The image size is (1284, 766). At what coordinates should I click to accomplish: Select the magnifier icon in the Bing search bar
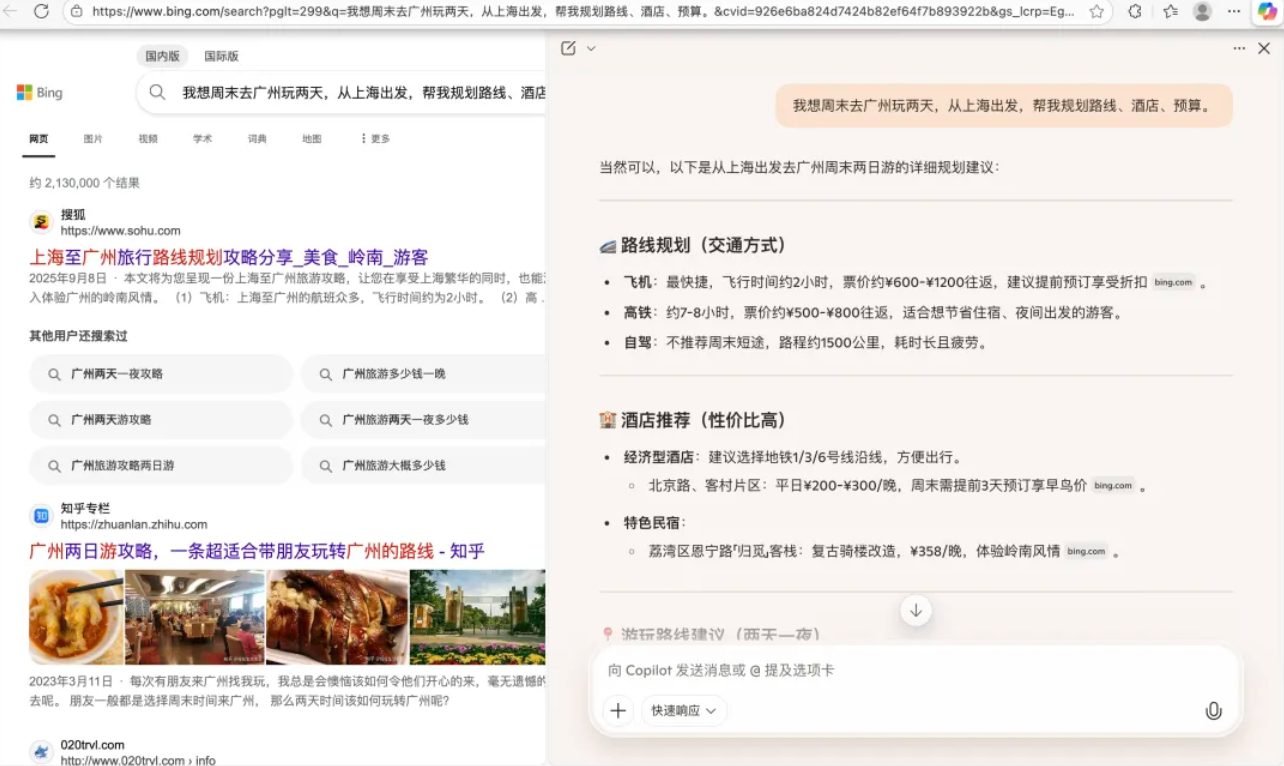[x=157, y=92]
